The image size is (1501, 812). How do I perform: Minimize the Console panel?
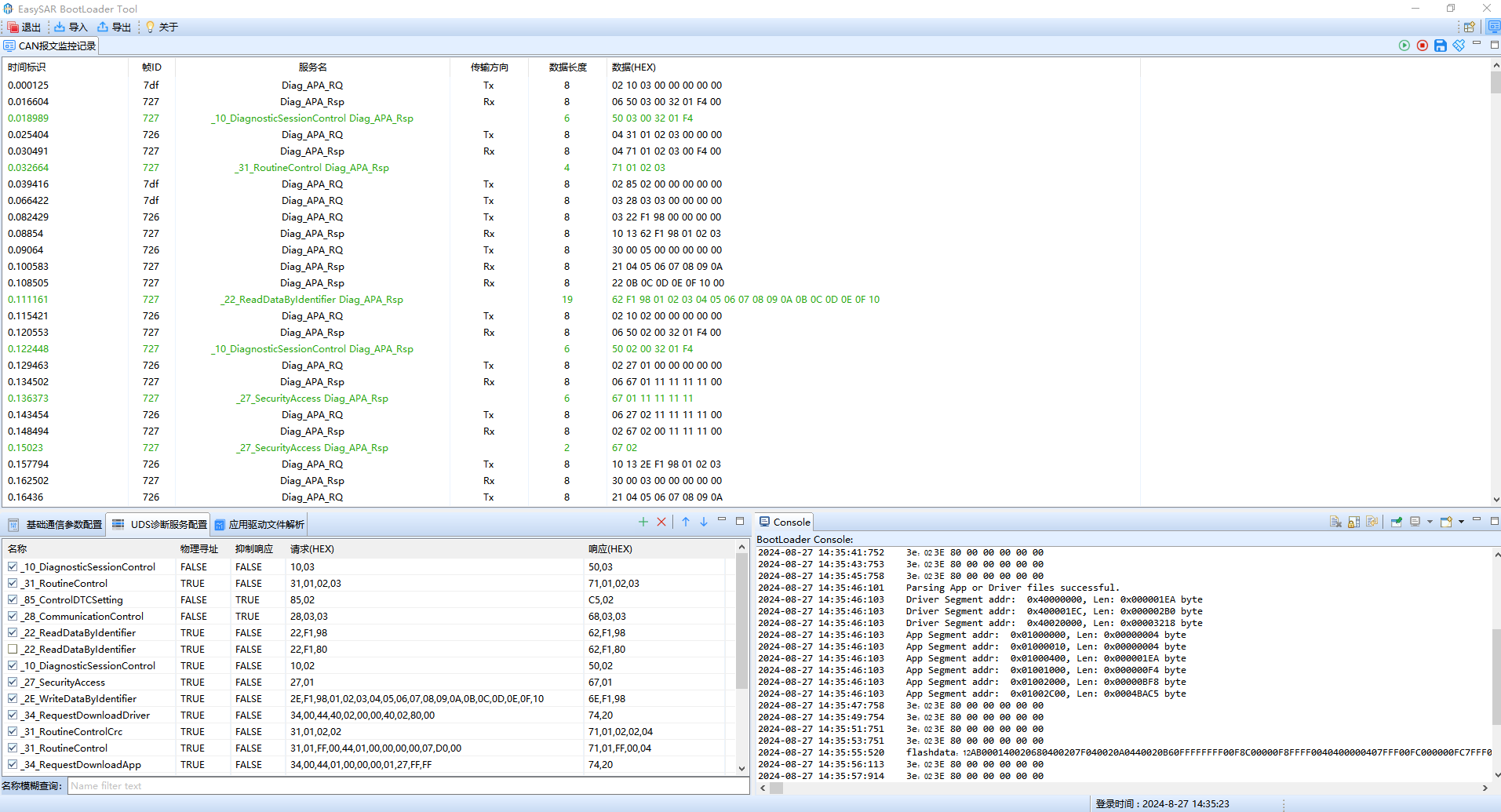point(1477,519)
